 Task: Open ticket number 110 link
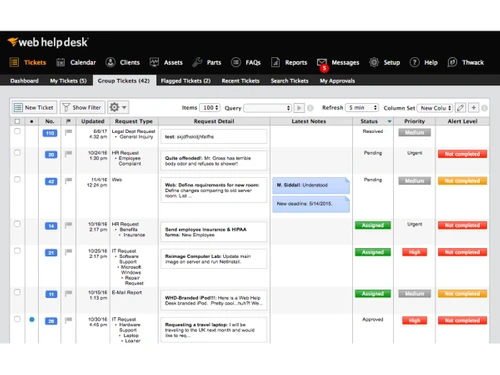(50, 133)
